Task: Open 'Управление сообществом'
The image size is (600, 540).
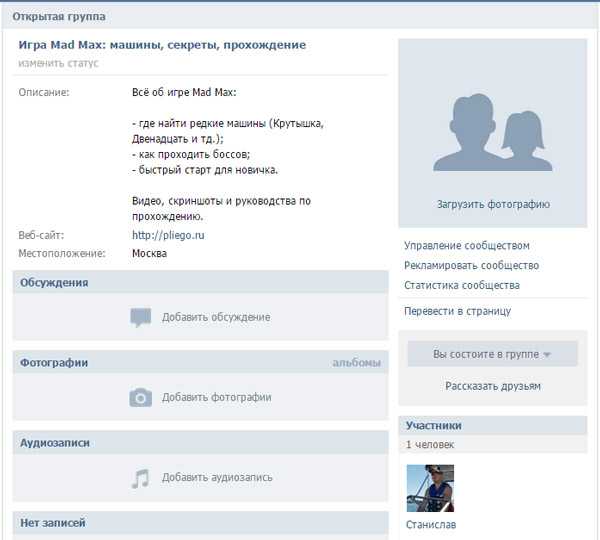Action: coord(467,245)
